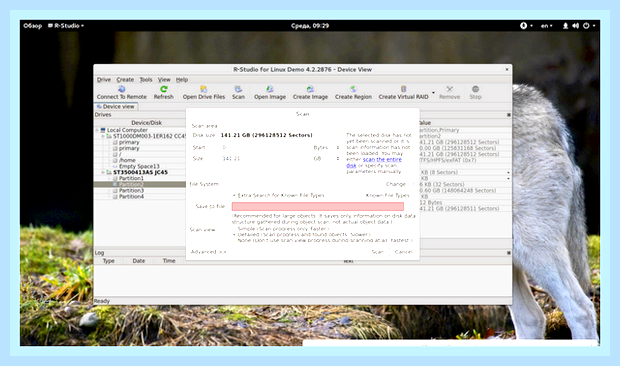Screen dimensions: 620x366
Task: Open the Create menu
Action: pyautogui.click(x=125, y=79)
